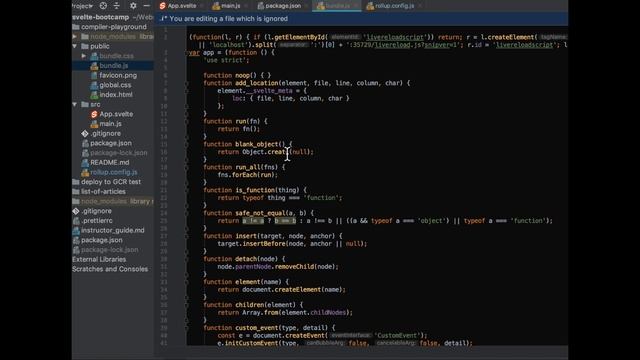Open instructor_guide.md file
Image resolution: width=640 pixels, height=360 pixels.
[112, 230]
